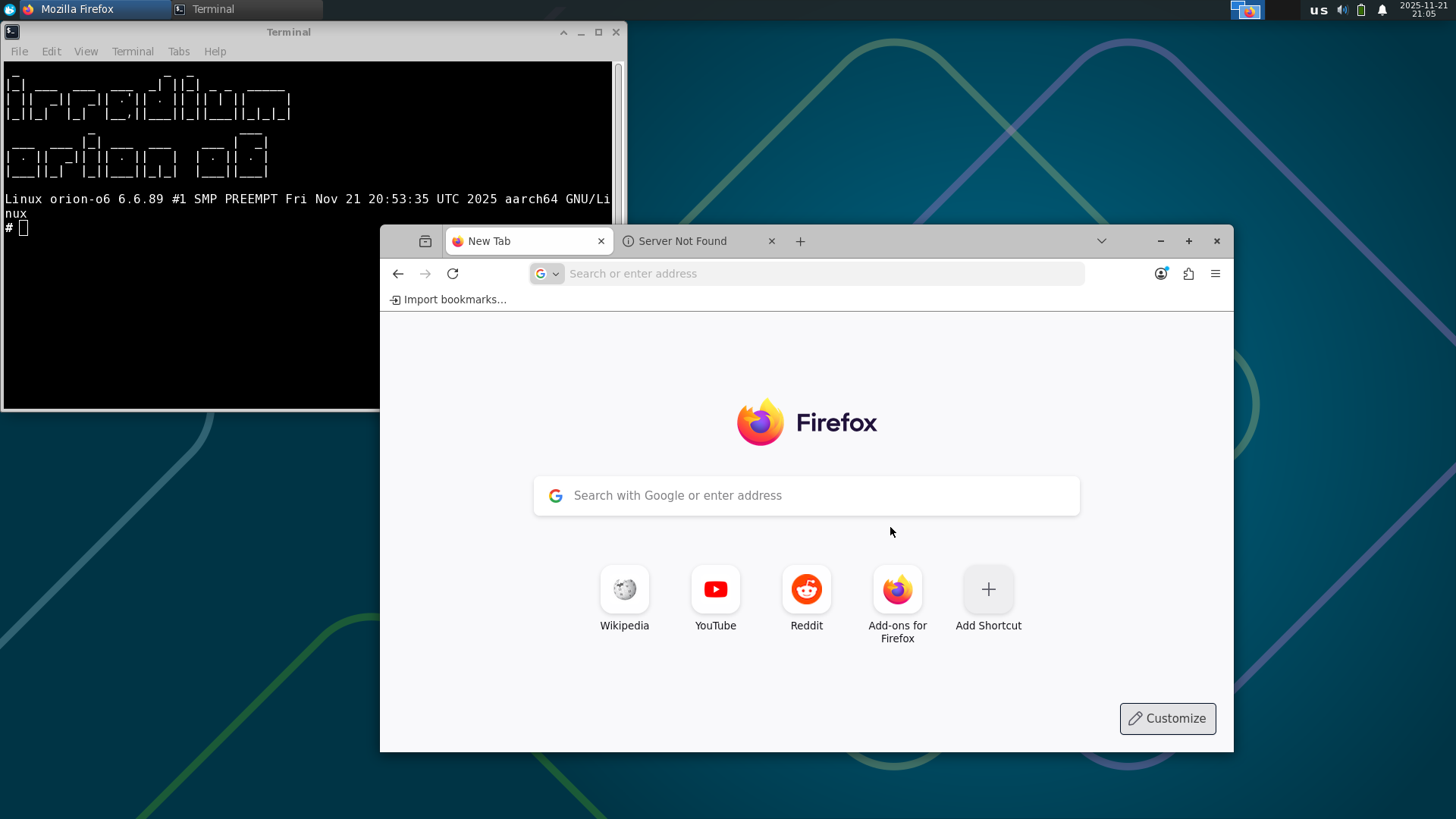Image resolution: width=1456 pixels, height=819 pixels.
Task: Close the New Tab tab
Action: pos(601,241)
